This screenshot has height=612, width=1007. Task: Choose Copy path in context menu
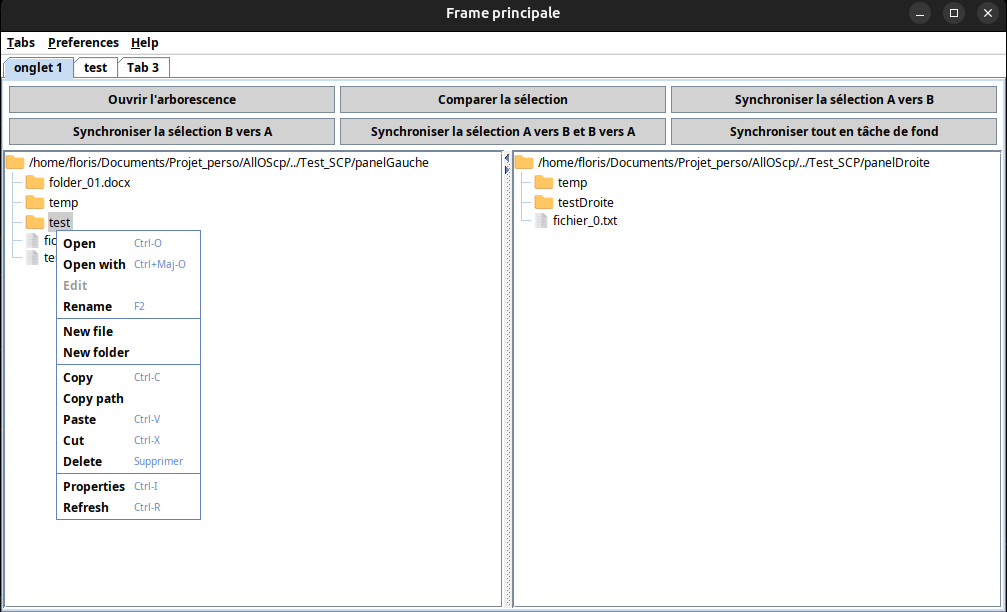pyautogui.click(x=93, y=399)
